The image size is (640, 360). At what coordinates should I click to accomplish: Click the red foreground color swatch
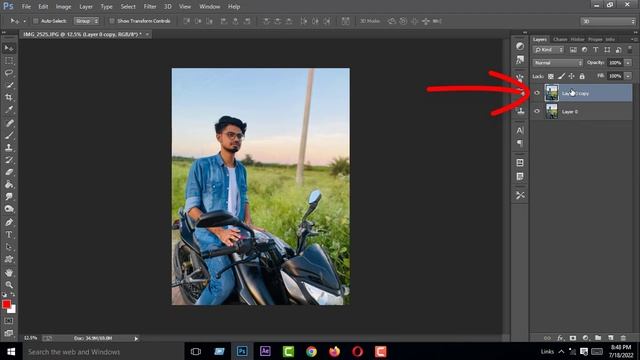pyautogui.click(x=6, y=304)
